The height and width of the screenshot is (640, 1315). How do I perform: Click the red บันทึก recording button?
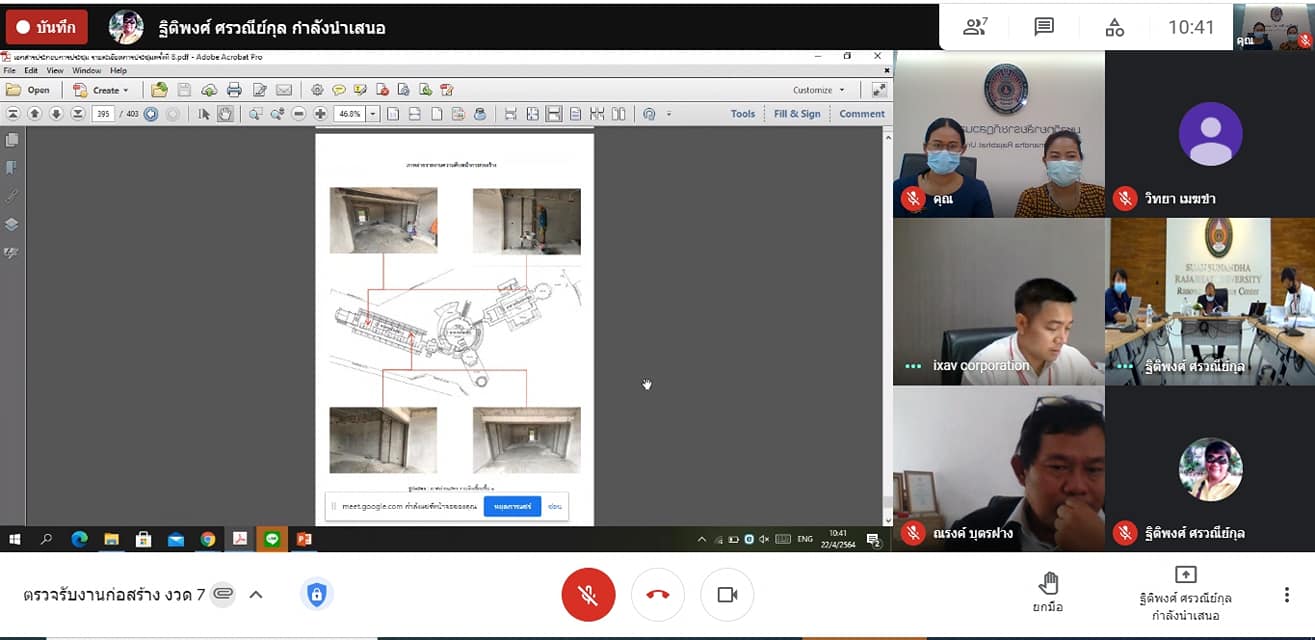pyautogui.click(x=47, y=27)
